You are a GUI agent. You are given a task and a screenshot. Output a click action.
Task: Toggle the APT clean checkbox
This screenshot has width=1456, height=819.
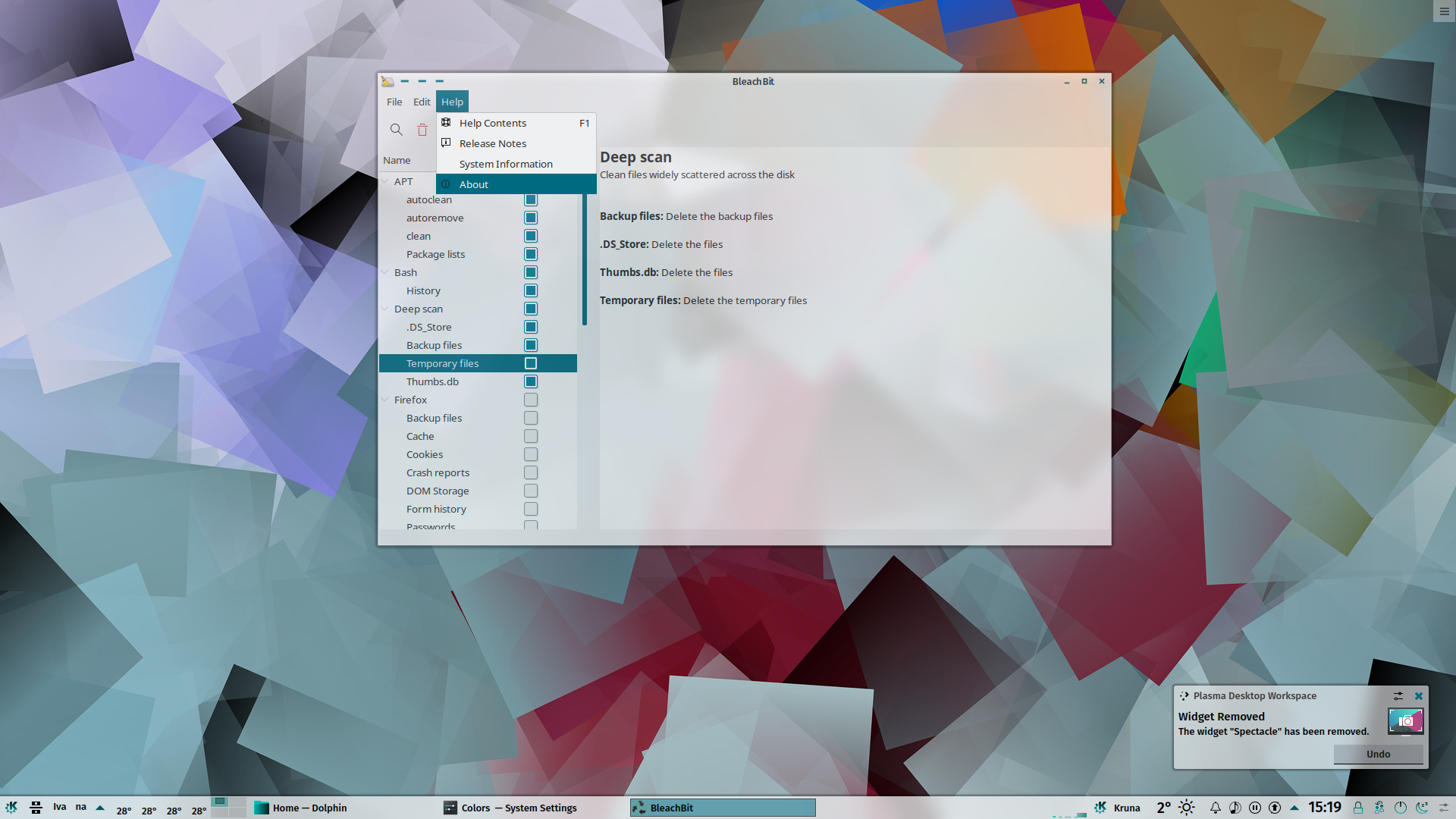point(531,236)
